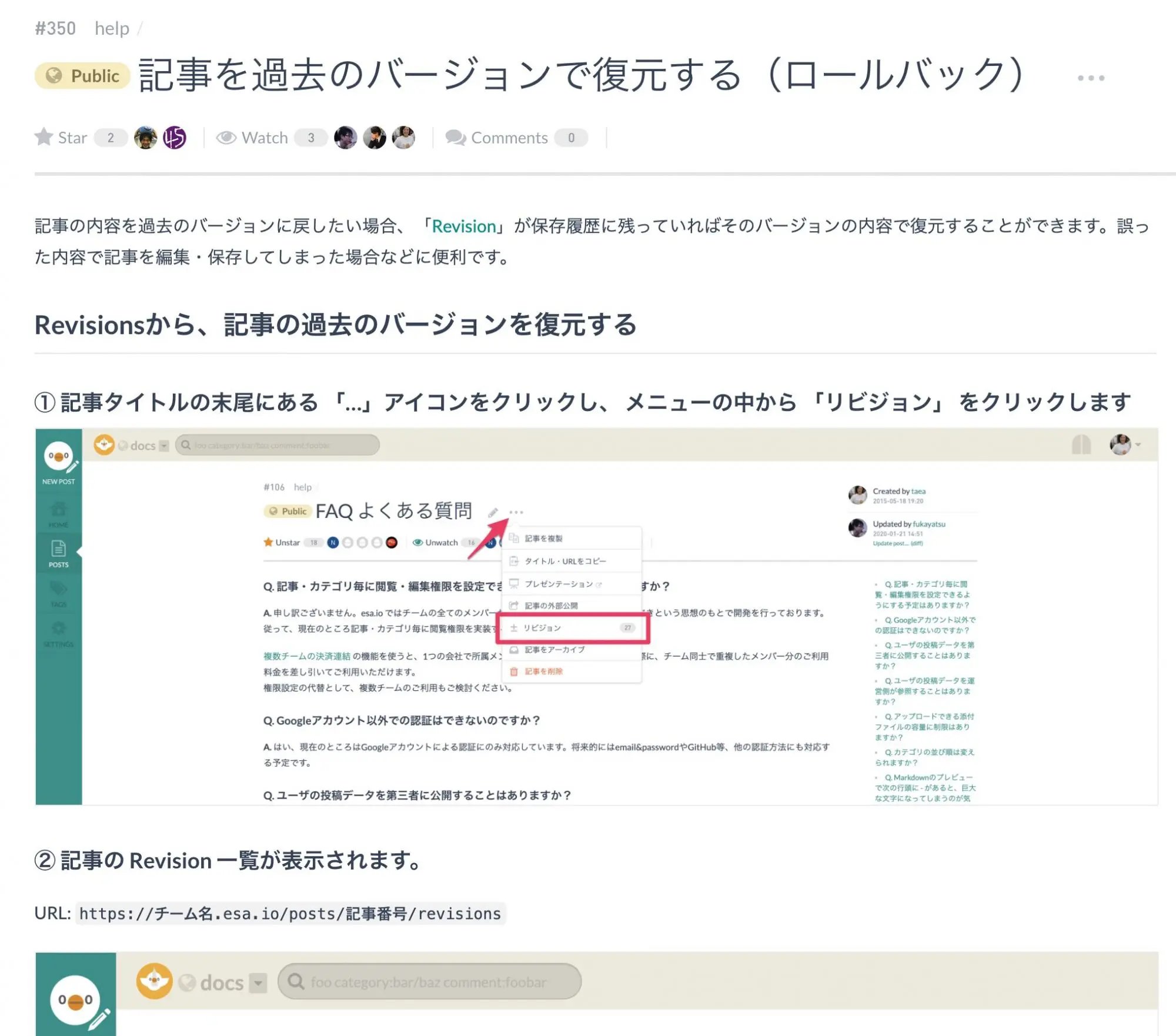Screen dimensions: 1176x1036
Task: Select リビジョン in the screenshot's menu
Action: (573, 628)
